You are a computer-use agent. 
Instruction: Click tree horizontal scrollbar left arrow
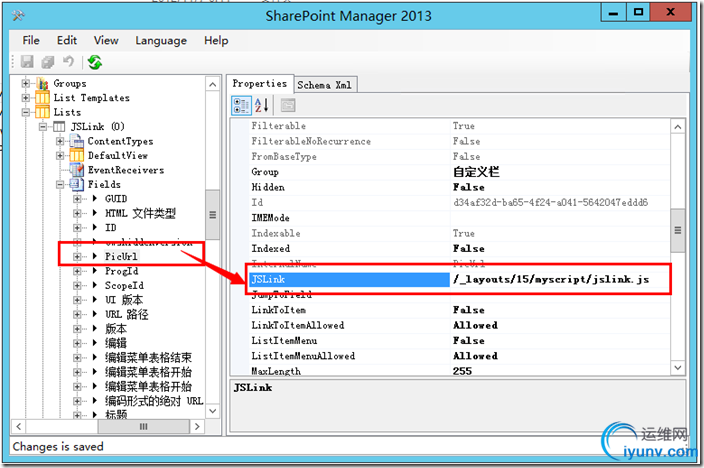[x=18, y=427]
